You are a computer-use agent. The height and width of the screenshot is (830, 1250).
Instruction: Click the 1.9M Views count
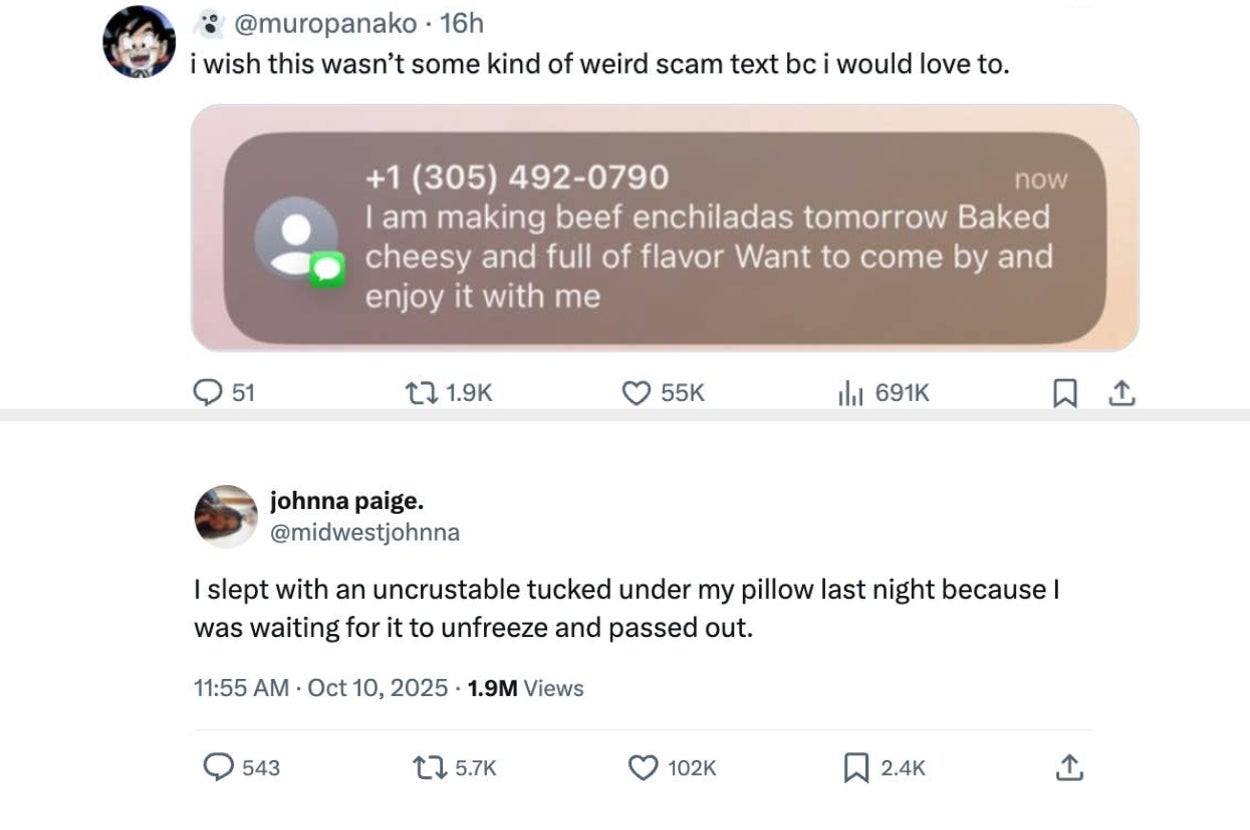[x=525, y=688]
